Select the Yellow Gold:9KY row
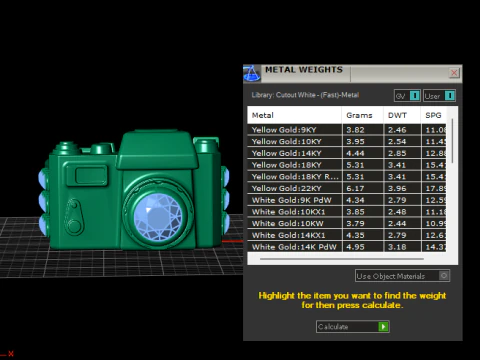Screen dimensions: 480x360 347,130
